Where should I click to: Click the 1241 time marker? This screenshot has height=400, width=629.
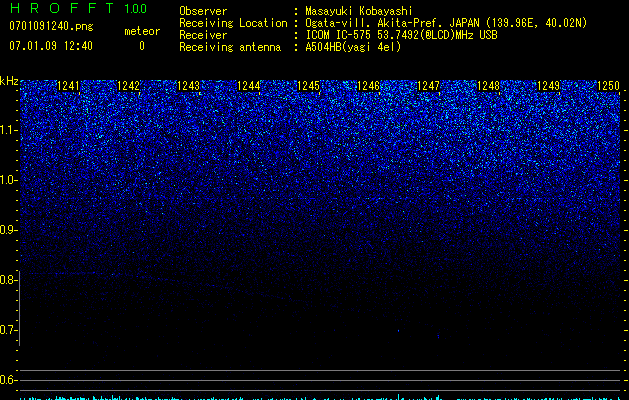69,86
